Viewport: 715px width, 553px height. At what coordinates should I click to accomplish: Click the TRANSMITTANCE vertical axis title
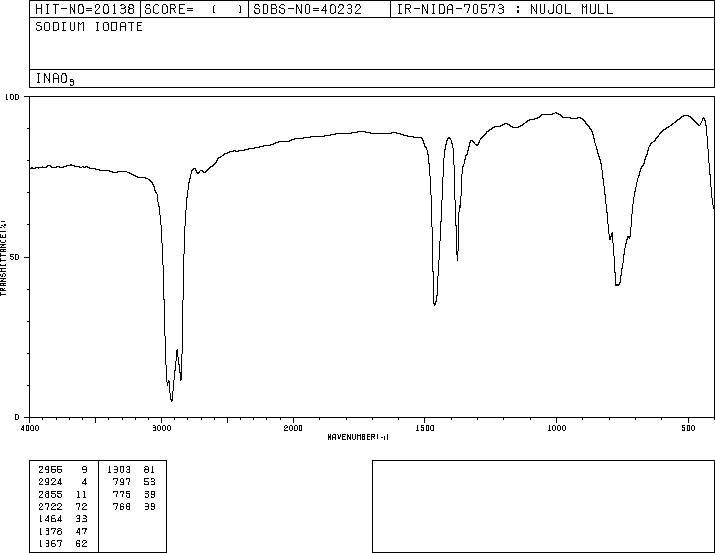click(x=3, y=258)
